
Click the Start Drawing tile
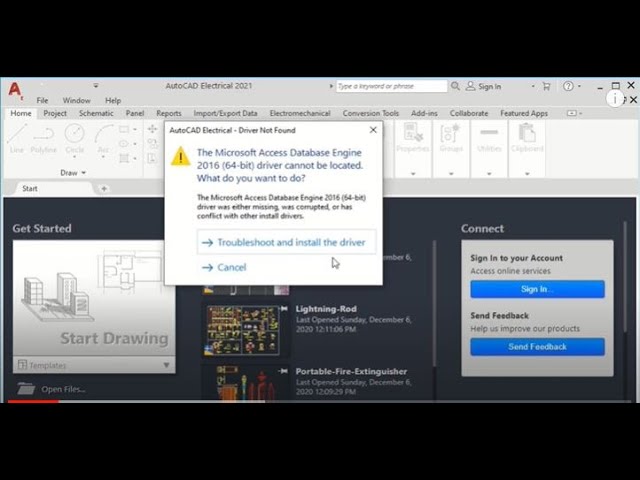94,298
